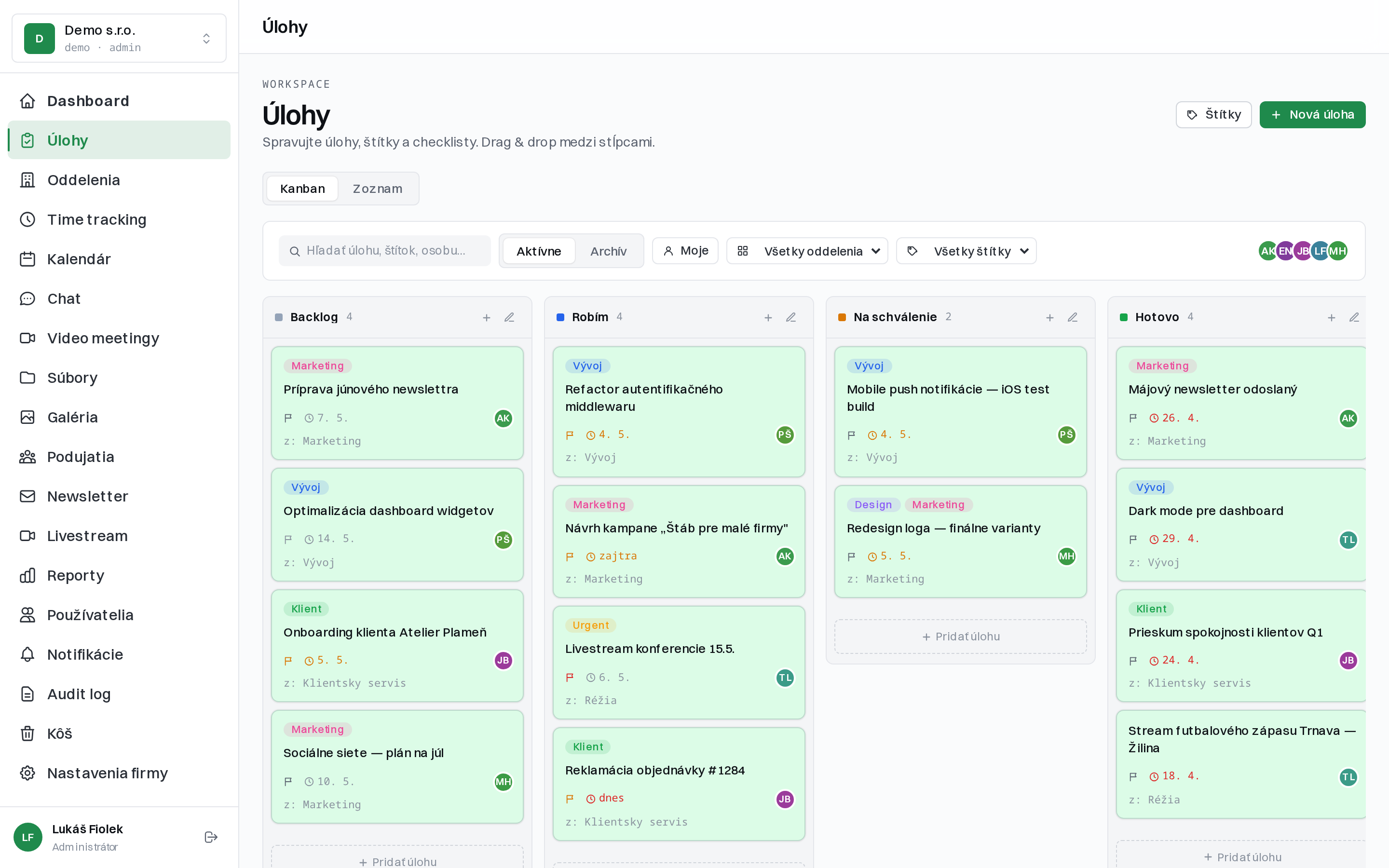Click the MH avatar in the filter bar
The height and width of the screenshot is (868, 1389).
coord(1337,251)
